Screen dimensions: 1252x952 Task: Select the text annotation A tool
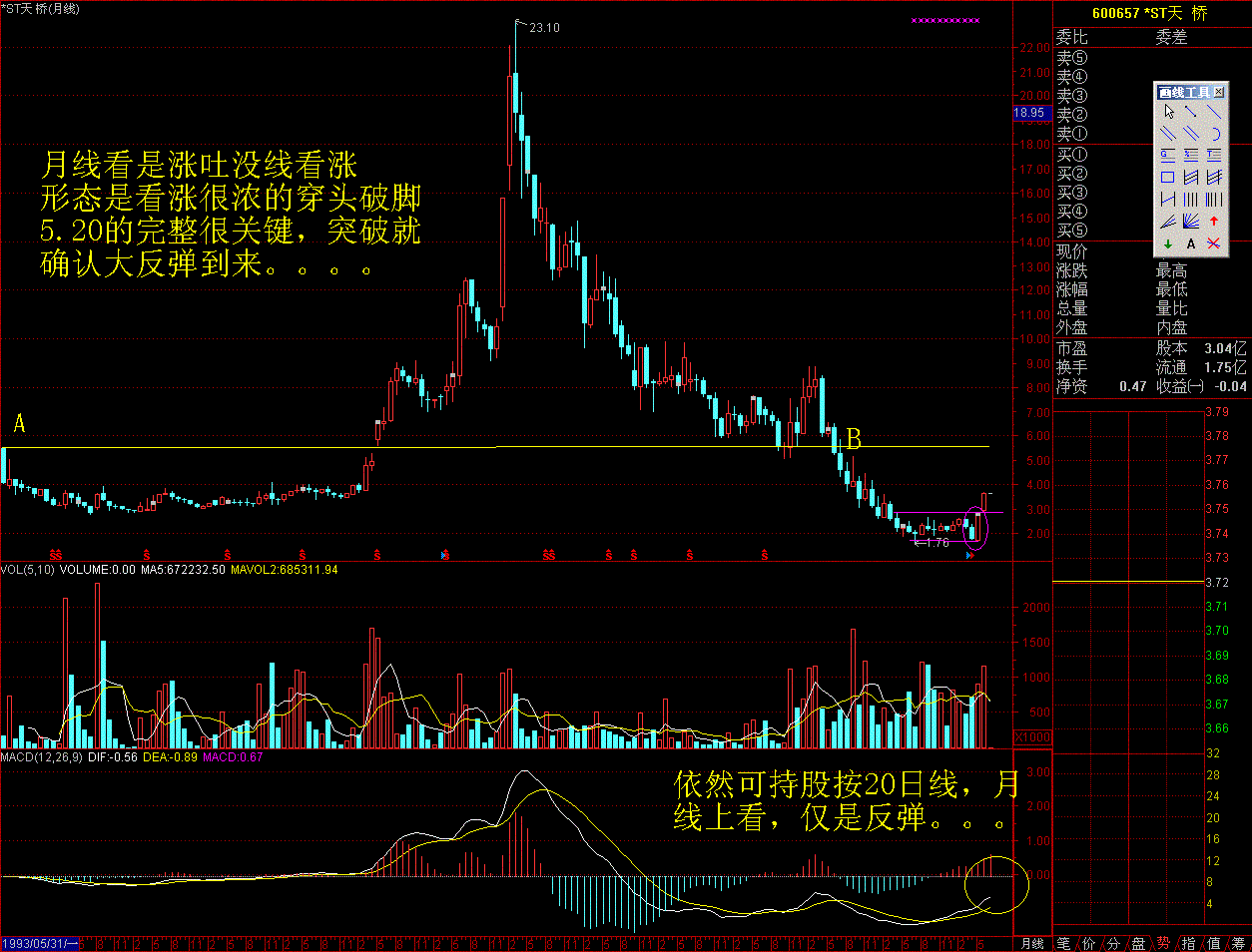coord(1191,243)
